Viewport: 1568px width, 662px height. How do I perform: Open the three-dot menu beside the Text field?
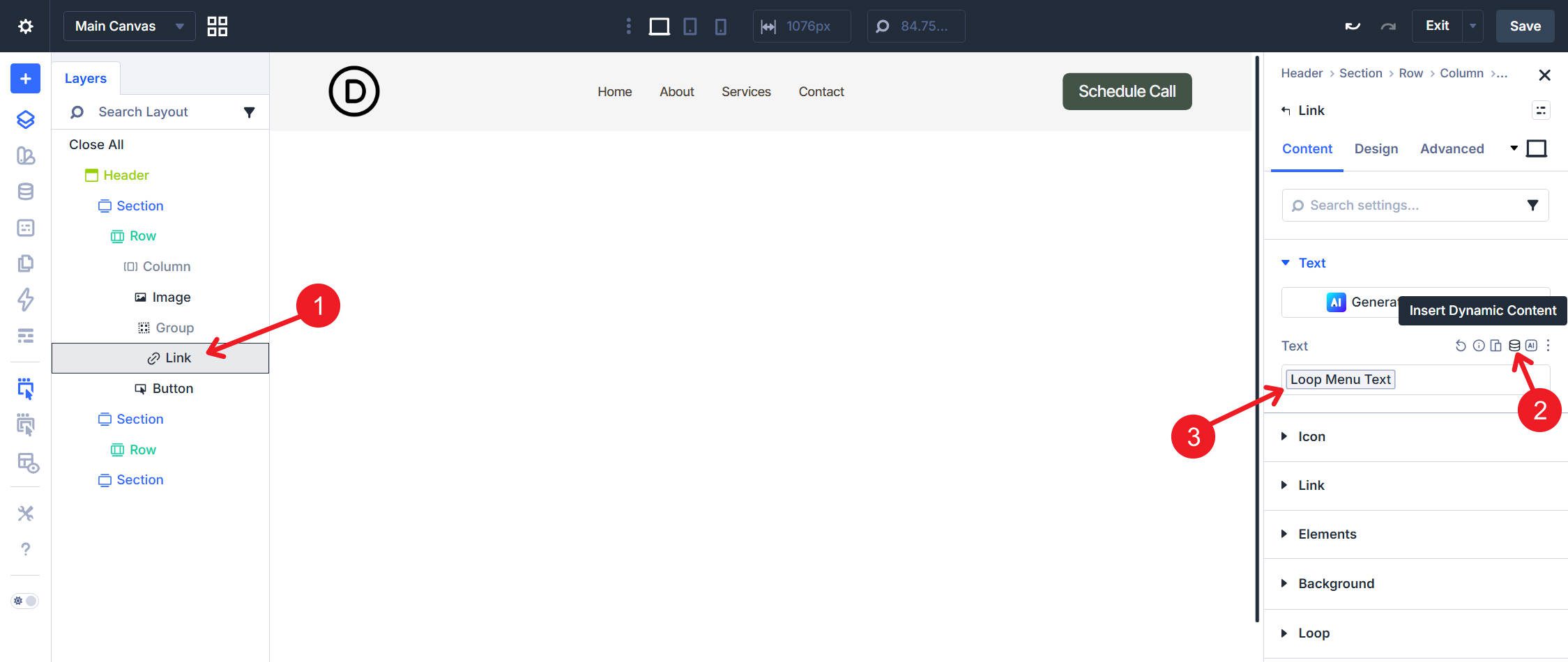(1547, 344)
